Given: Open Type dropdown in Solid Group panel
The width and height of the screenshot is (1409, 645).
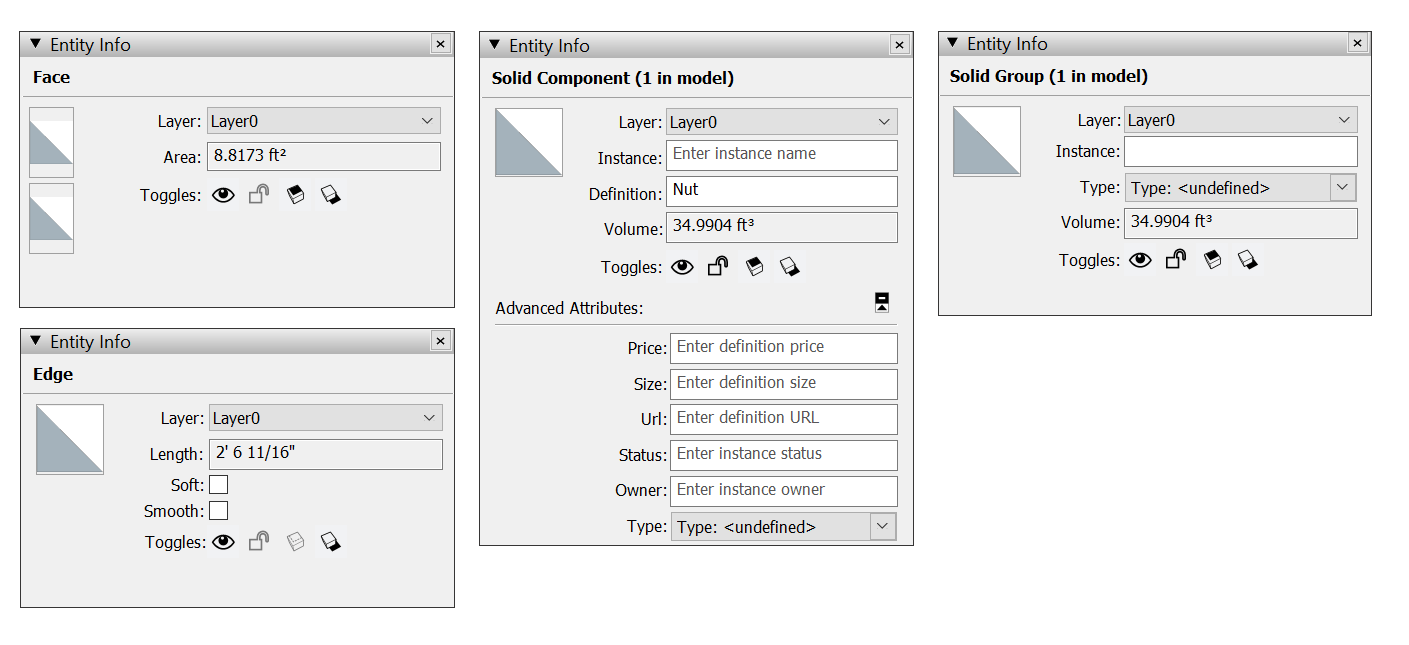Looking at the screenshot, I should pos(1241,187).
